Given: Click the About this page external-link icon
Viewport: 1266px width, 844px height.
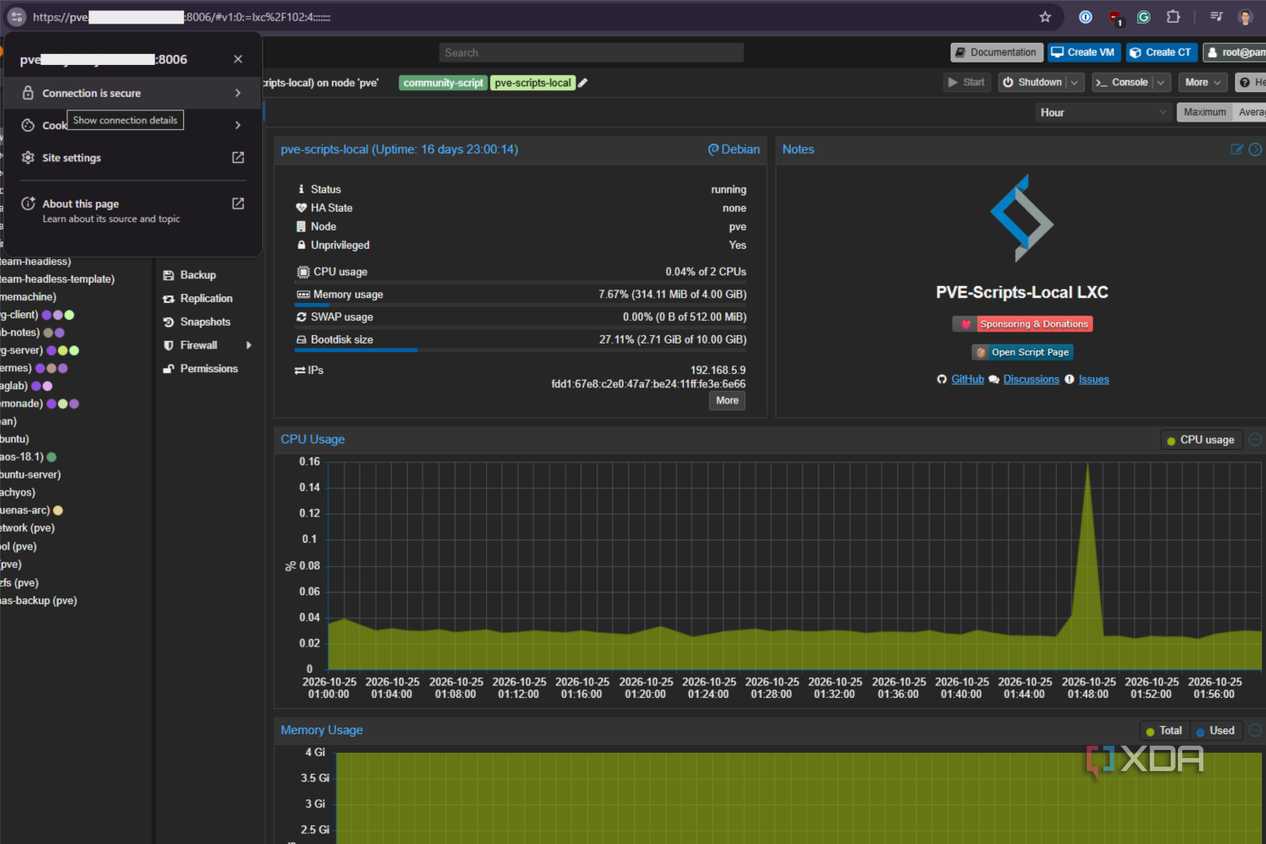Looking at the screenshot, I should tap(238, 203).
